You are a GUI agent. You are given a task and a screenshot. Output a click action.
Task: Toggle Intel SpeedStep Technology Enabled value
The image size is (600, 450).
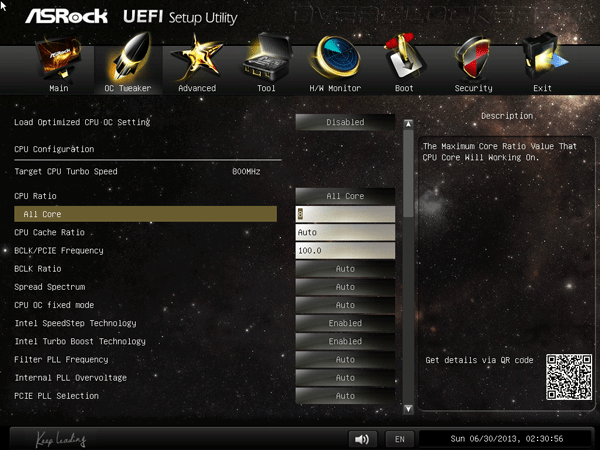pos(345,323)
